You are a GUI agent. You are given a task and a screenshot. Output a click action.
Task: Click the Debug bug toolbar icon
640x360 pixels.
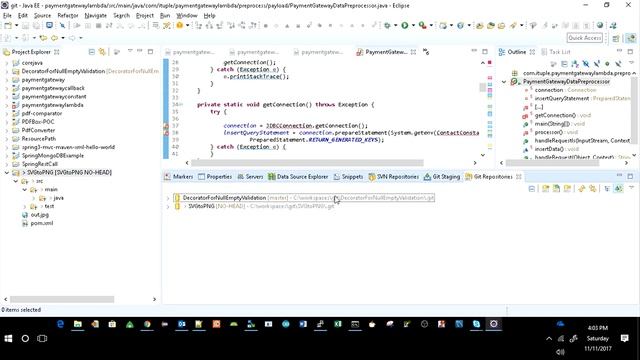click(387, 25)
